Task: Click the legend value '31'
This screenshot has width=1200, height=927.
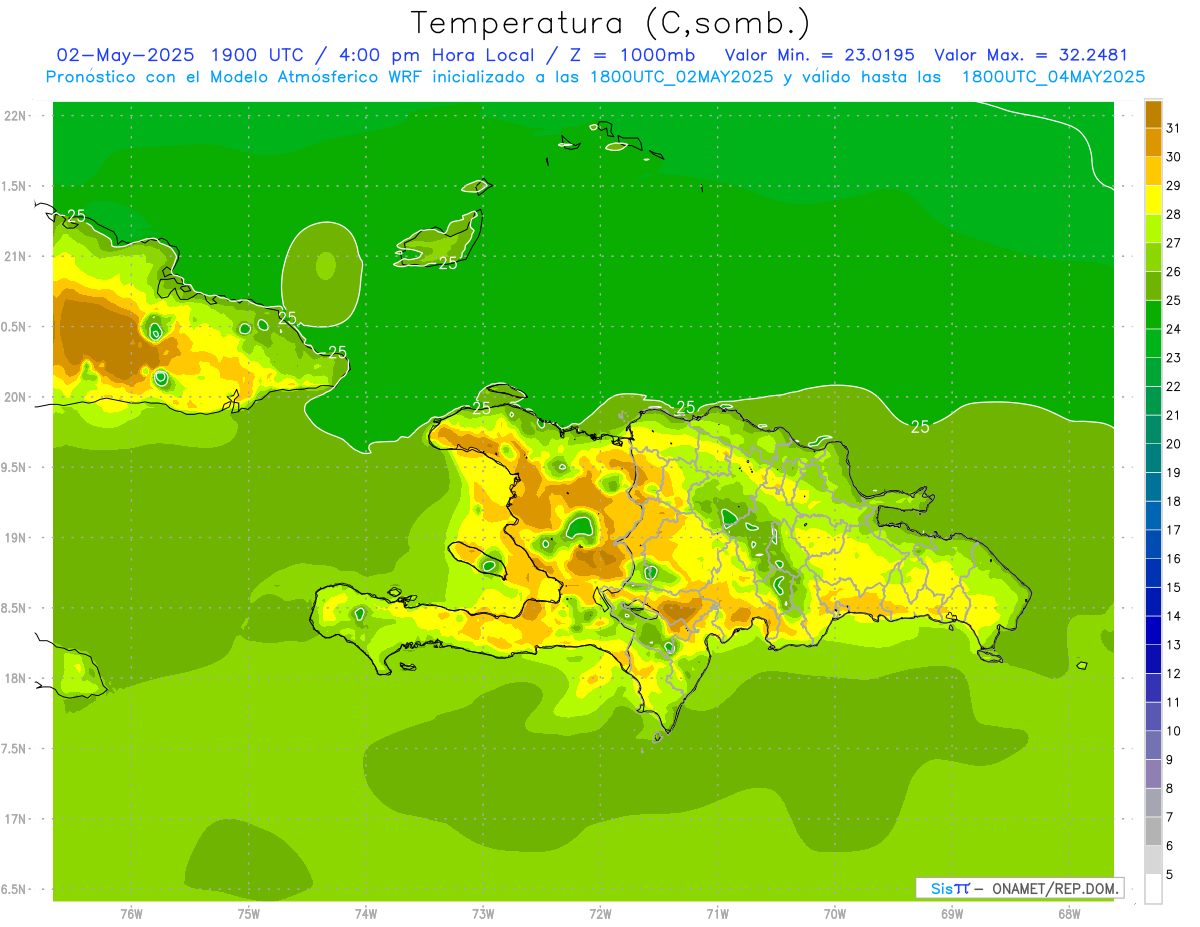Action: [x=1174, y=128]
